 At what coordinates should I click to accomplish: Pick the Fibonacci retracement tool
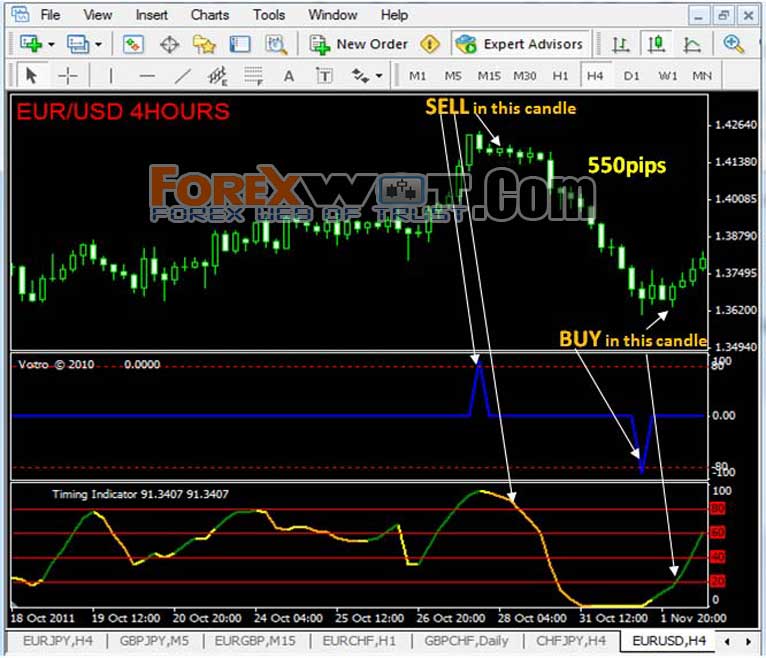[x=254, y=76]
